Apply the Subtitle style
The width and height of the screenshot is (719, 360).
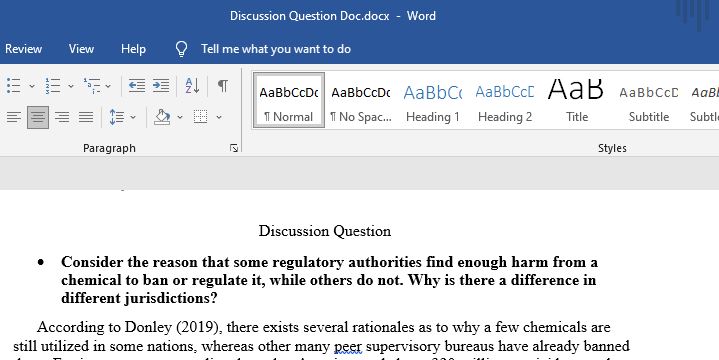click(648, 100)
